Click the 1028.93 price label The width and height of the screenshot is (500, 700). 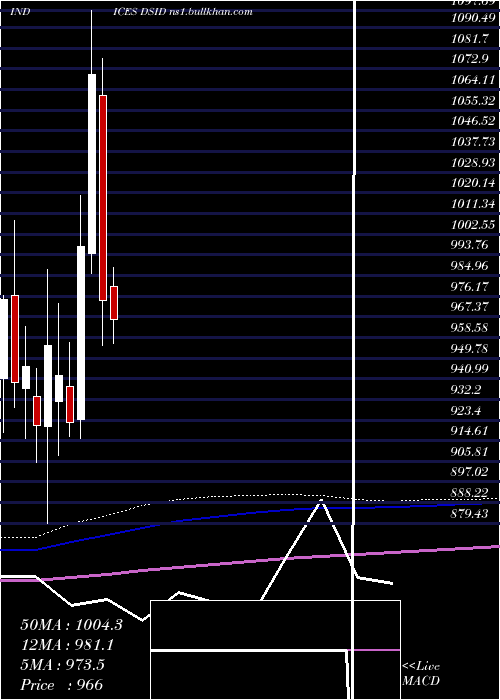pyautogui.click(x=473, y=162)
